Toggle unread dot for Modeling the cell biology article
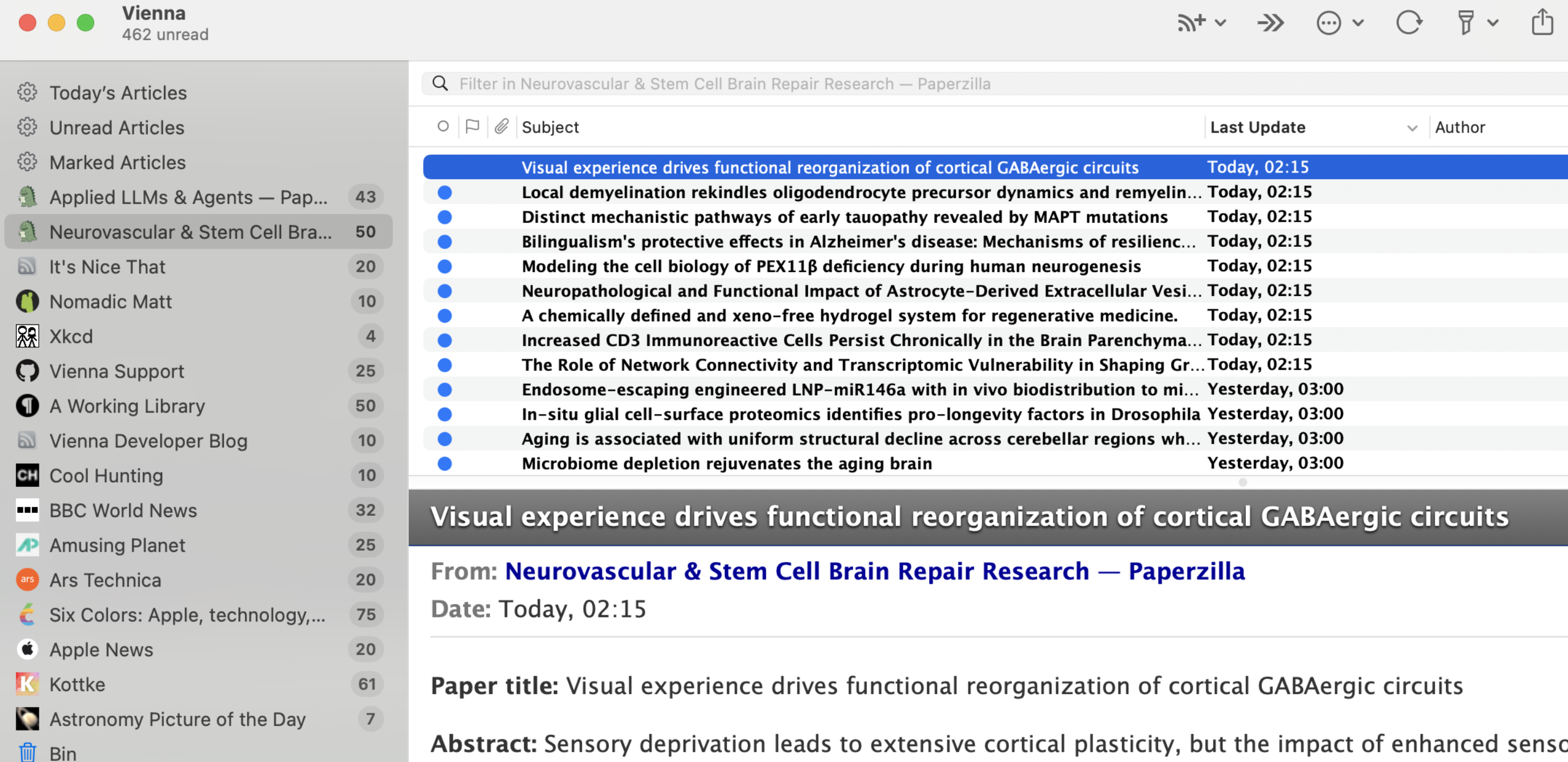 coord(445,266)
